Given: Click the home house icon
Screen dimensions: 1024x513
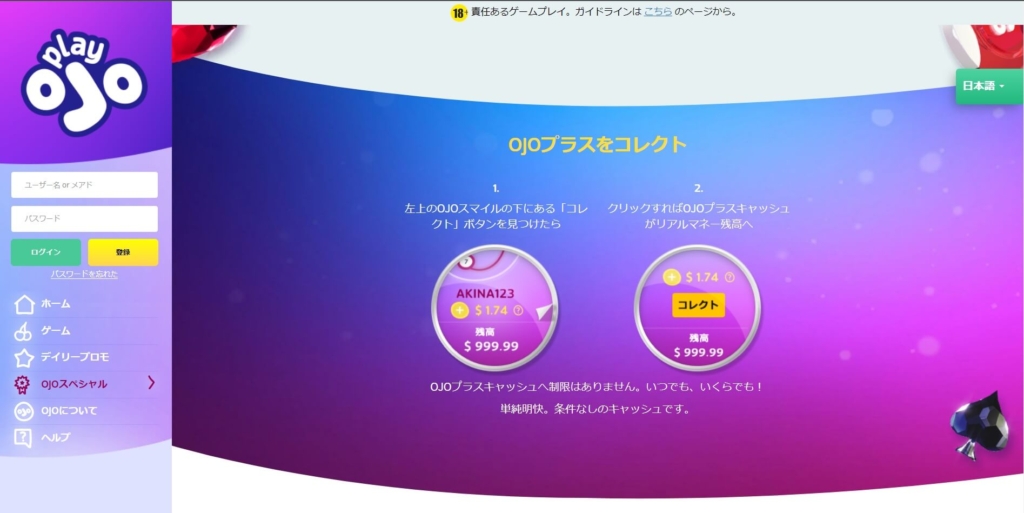Looking at the screenshot, I should click(x=24, y=304).
